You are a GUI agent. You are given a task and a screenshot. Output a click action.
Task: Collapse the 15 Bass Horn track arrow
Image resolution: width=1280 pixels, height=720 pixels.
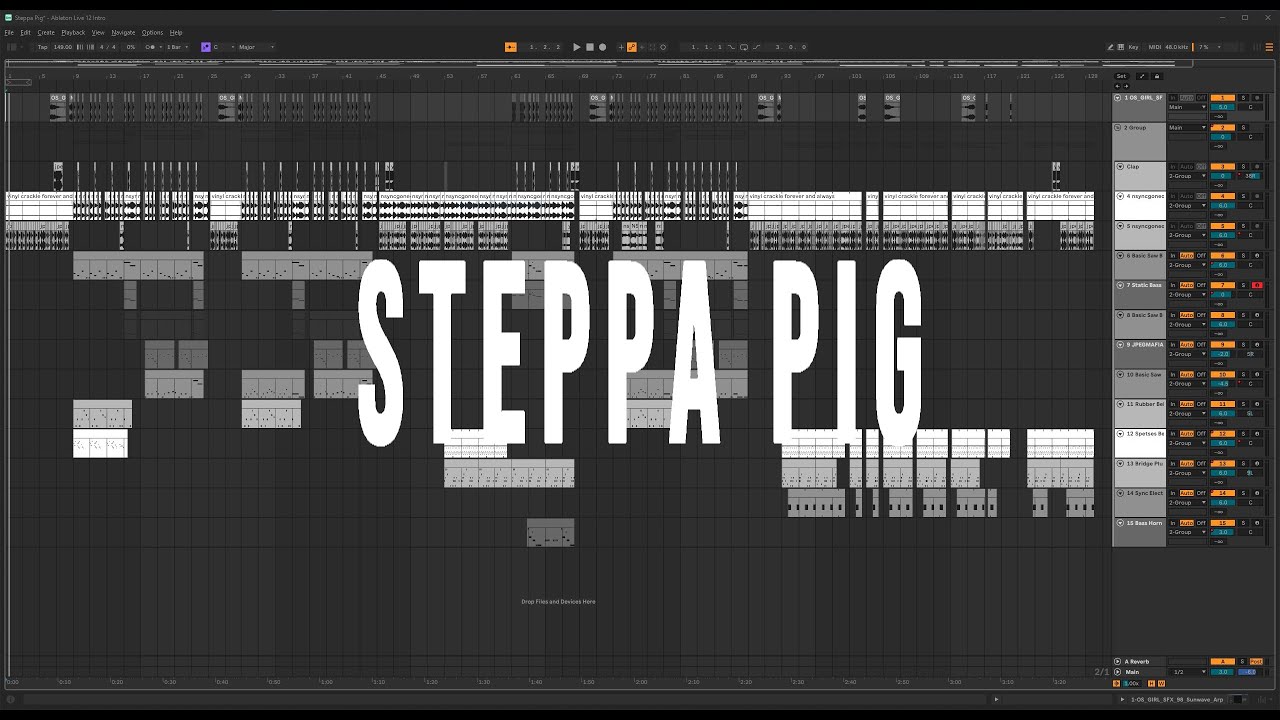[1120, 523]
